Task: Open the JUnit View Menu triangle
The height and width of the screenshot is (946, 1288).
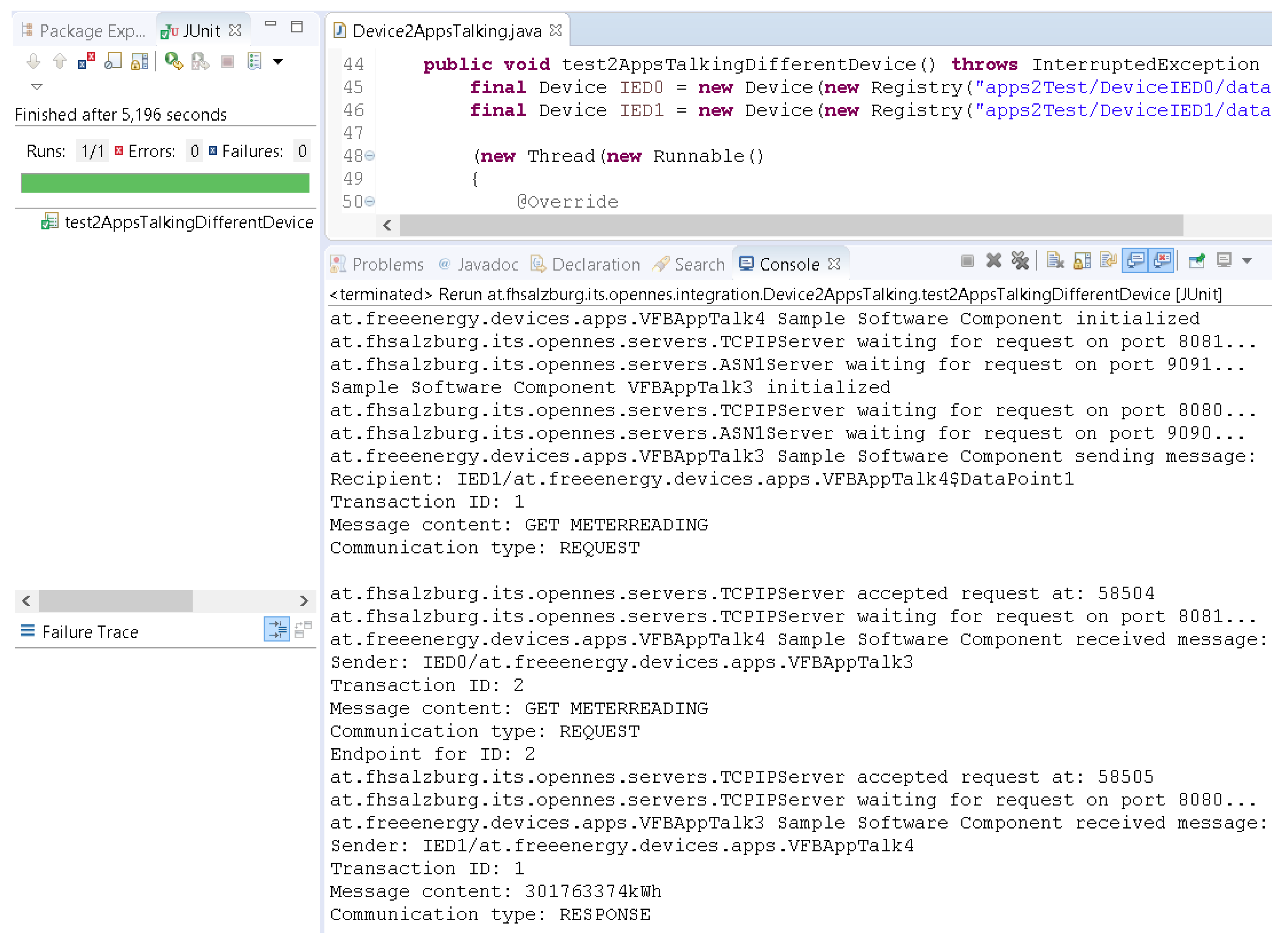Action: click(37, 86)
